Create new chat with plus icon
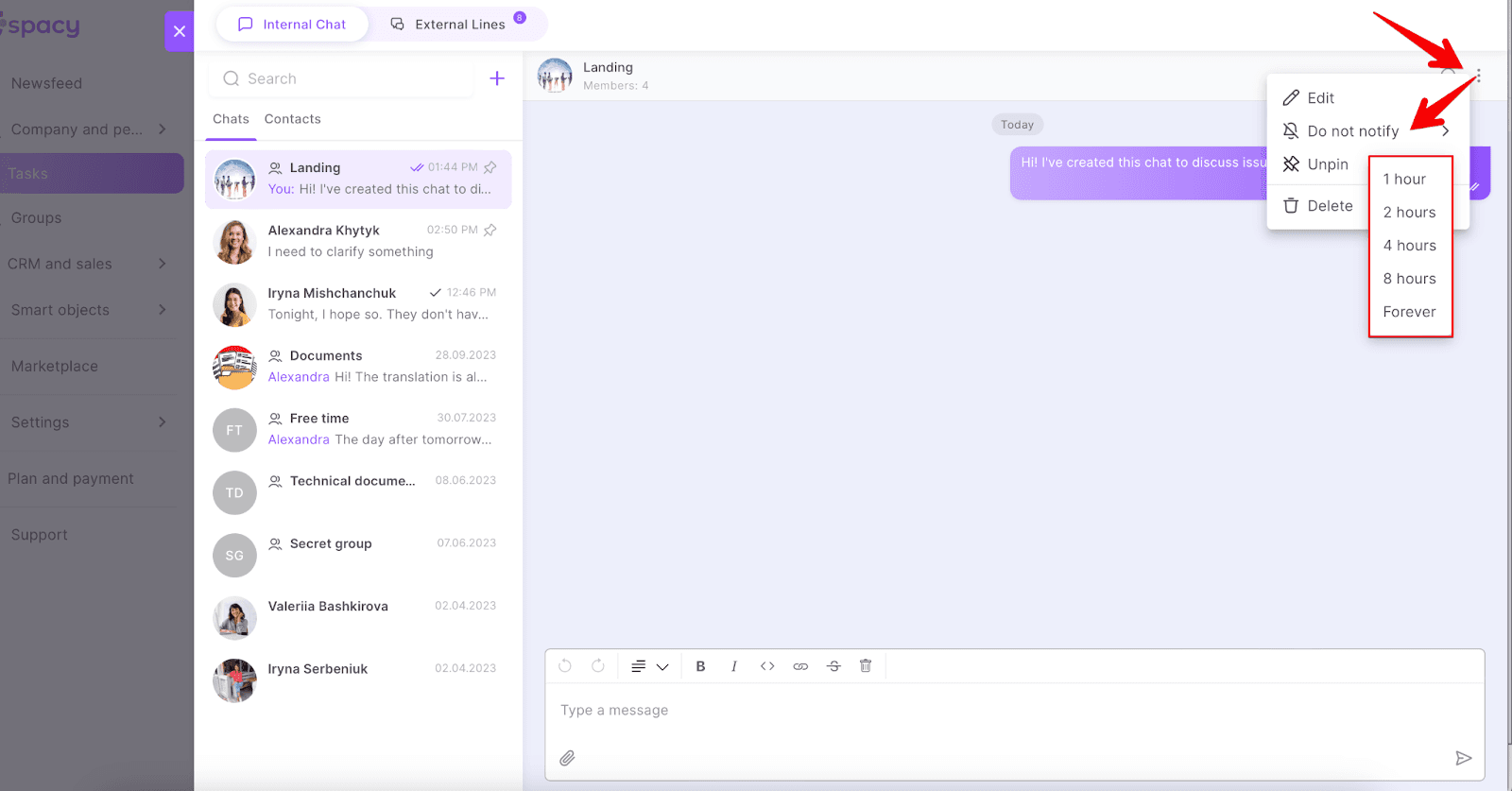Image resolution: width=1512 pixels, height=791 pixels. [x=497, y=78]
